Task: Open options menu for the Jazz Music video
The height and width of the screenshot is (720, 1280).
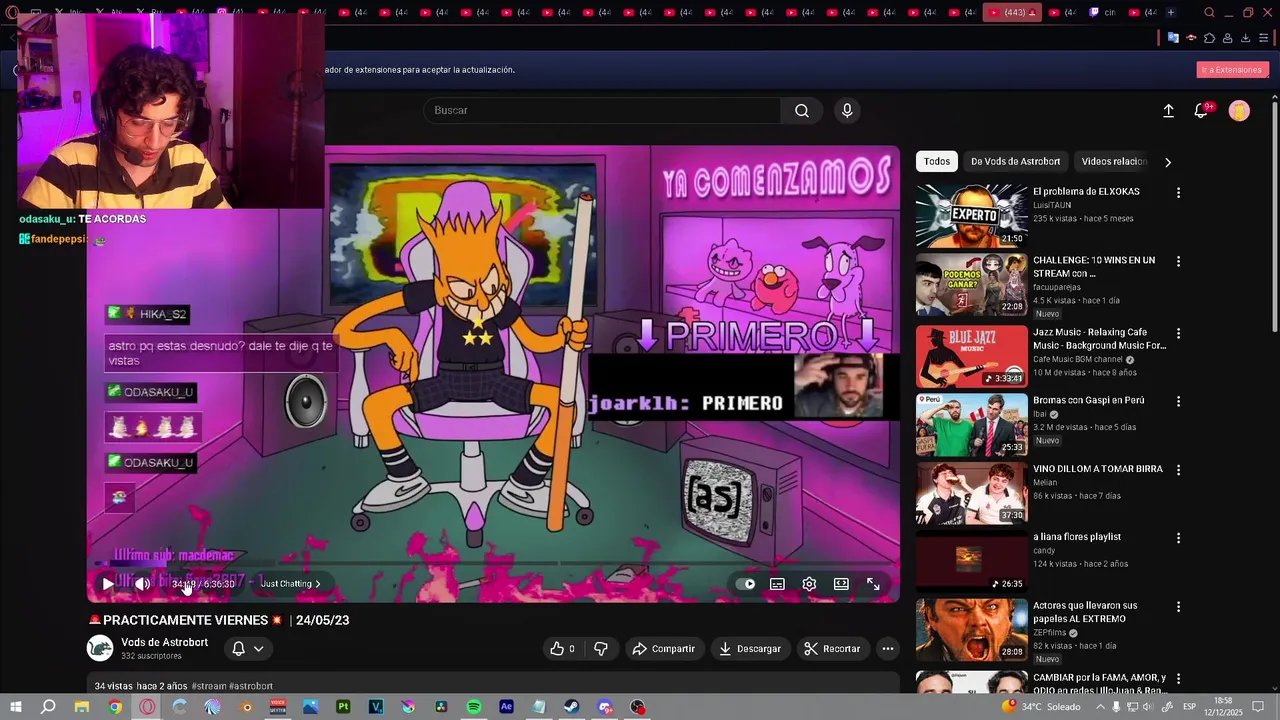Action: 1178,333
